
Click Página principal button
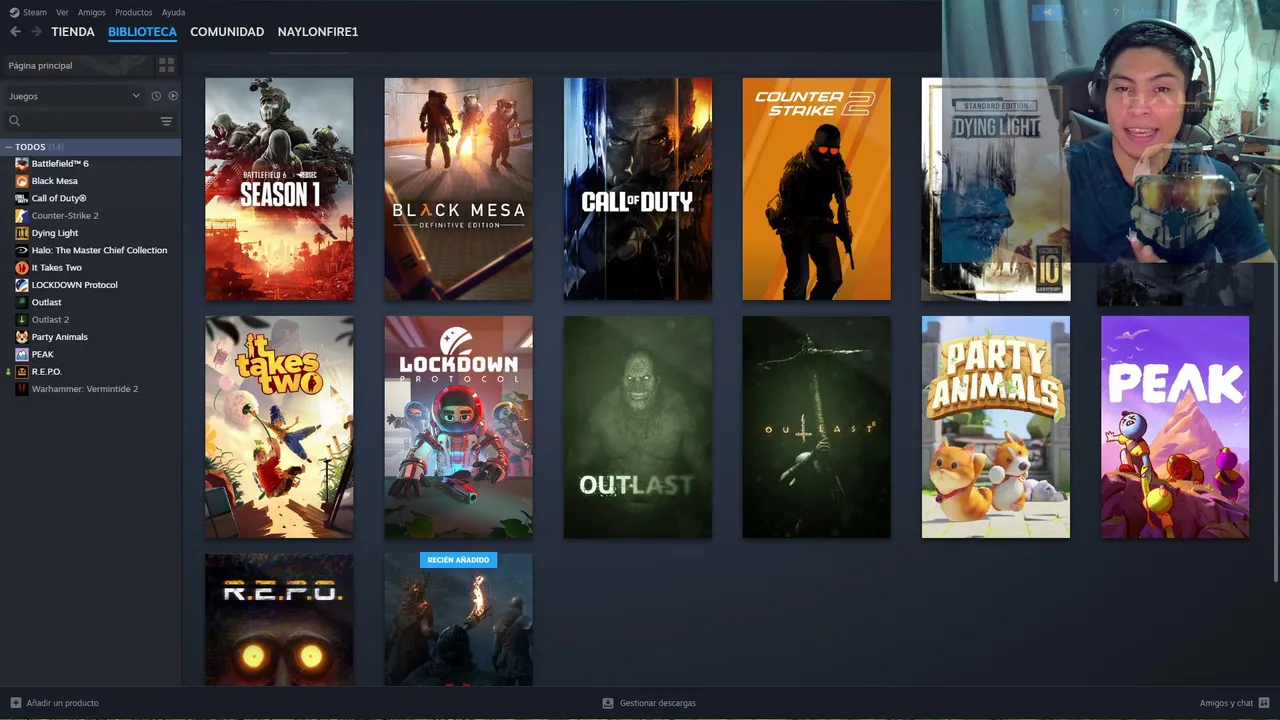pos(78,65)
